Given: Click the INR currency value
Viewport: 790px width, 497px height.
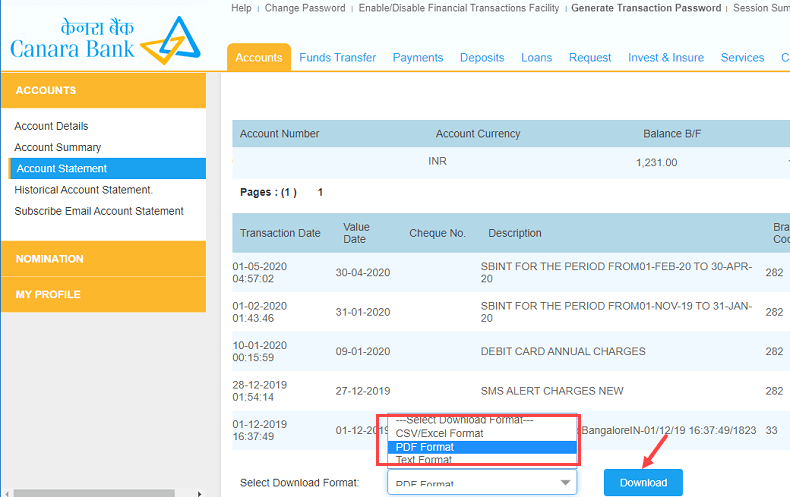Looking at the screenshot, I should 437,161.
